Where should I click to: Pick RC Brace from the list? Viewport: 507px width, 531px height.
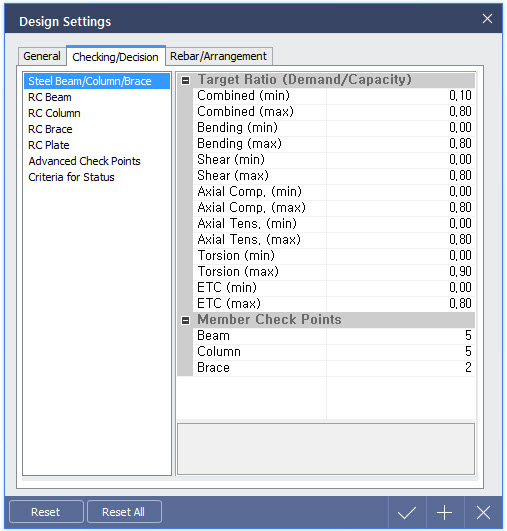click(97, 129)
